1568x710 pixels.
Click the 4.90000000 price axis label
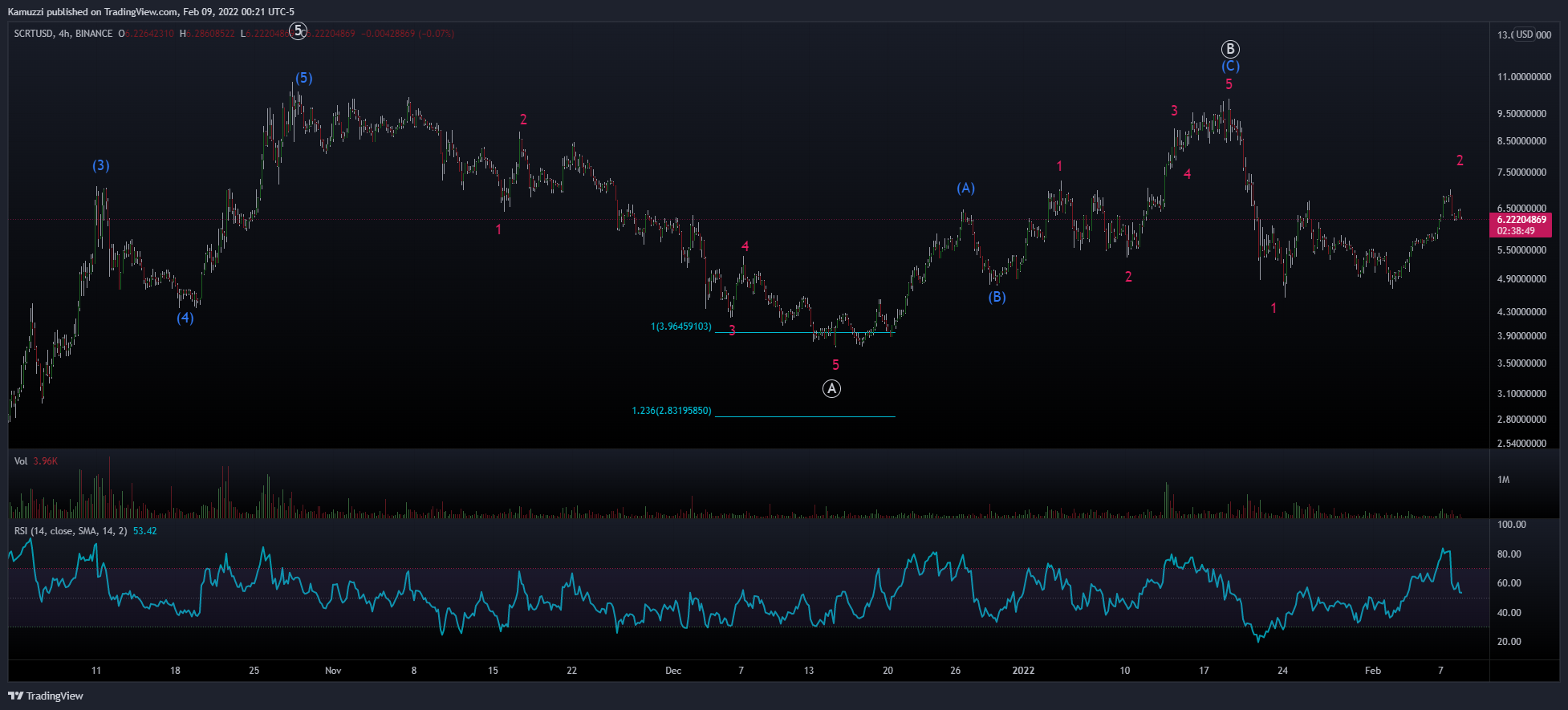point(1522,279)
